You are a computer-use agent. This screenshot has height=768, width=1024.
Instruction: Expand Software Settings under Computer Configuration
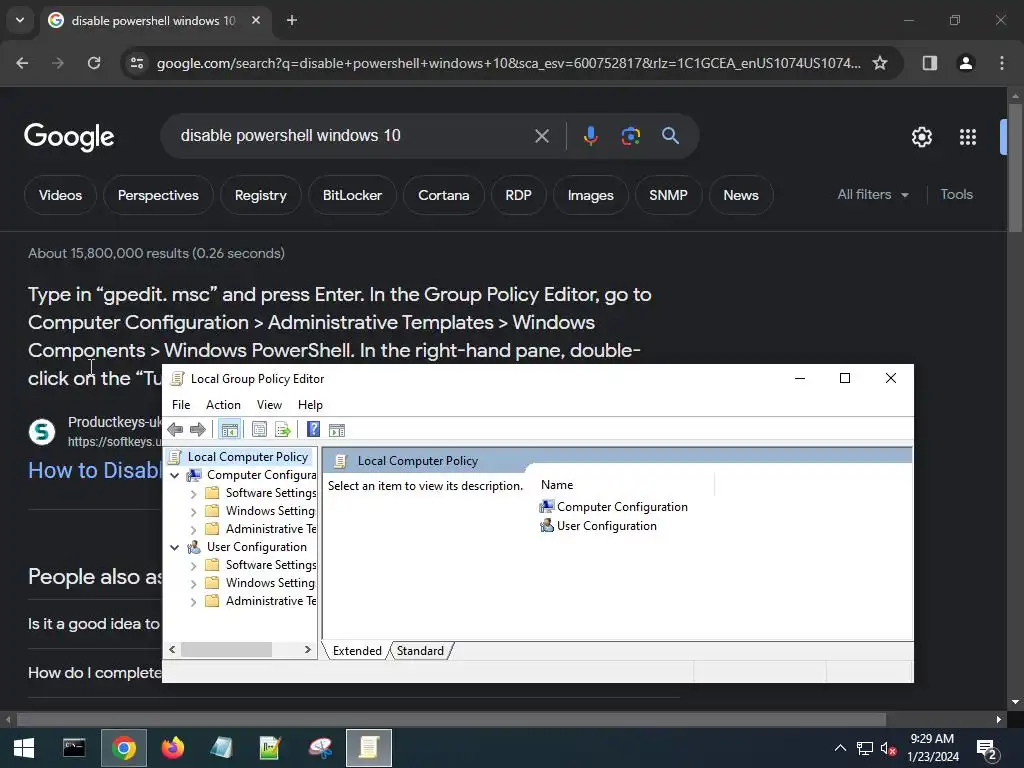coord(193,494)
